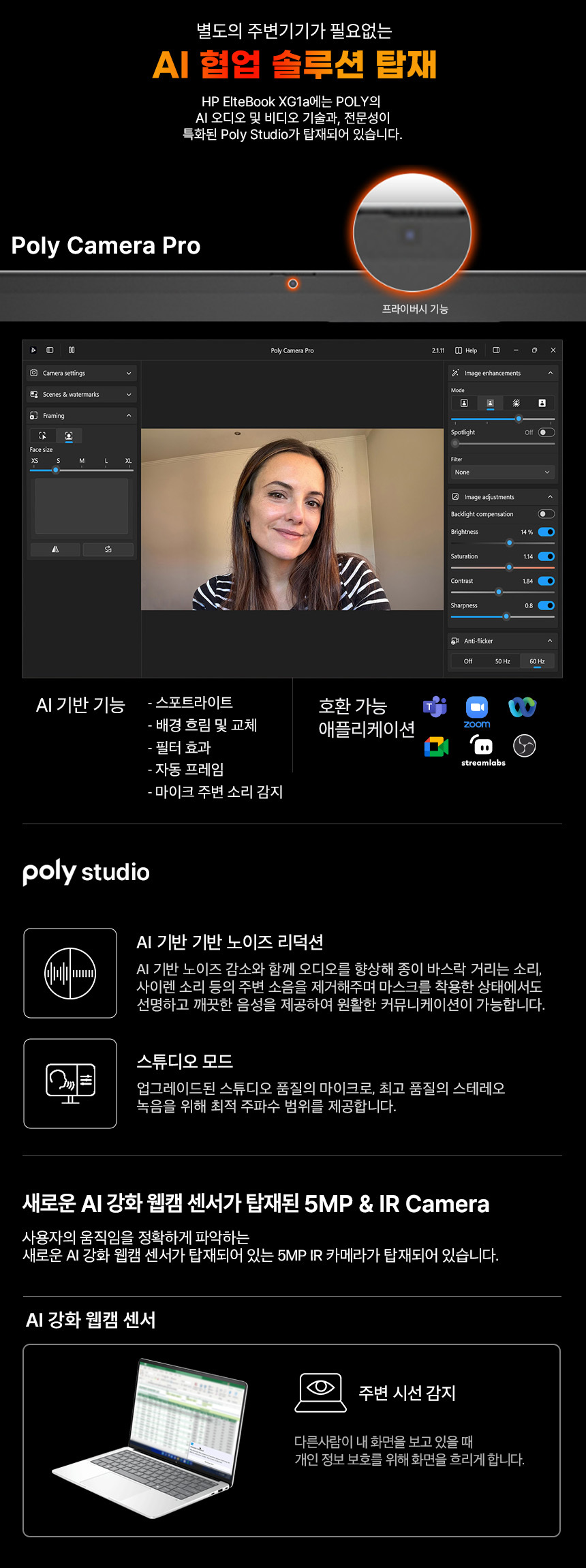Select the manual framing cursor mode

click(x=42, y=435)
